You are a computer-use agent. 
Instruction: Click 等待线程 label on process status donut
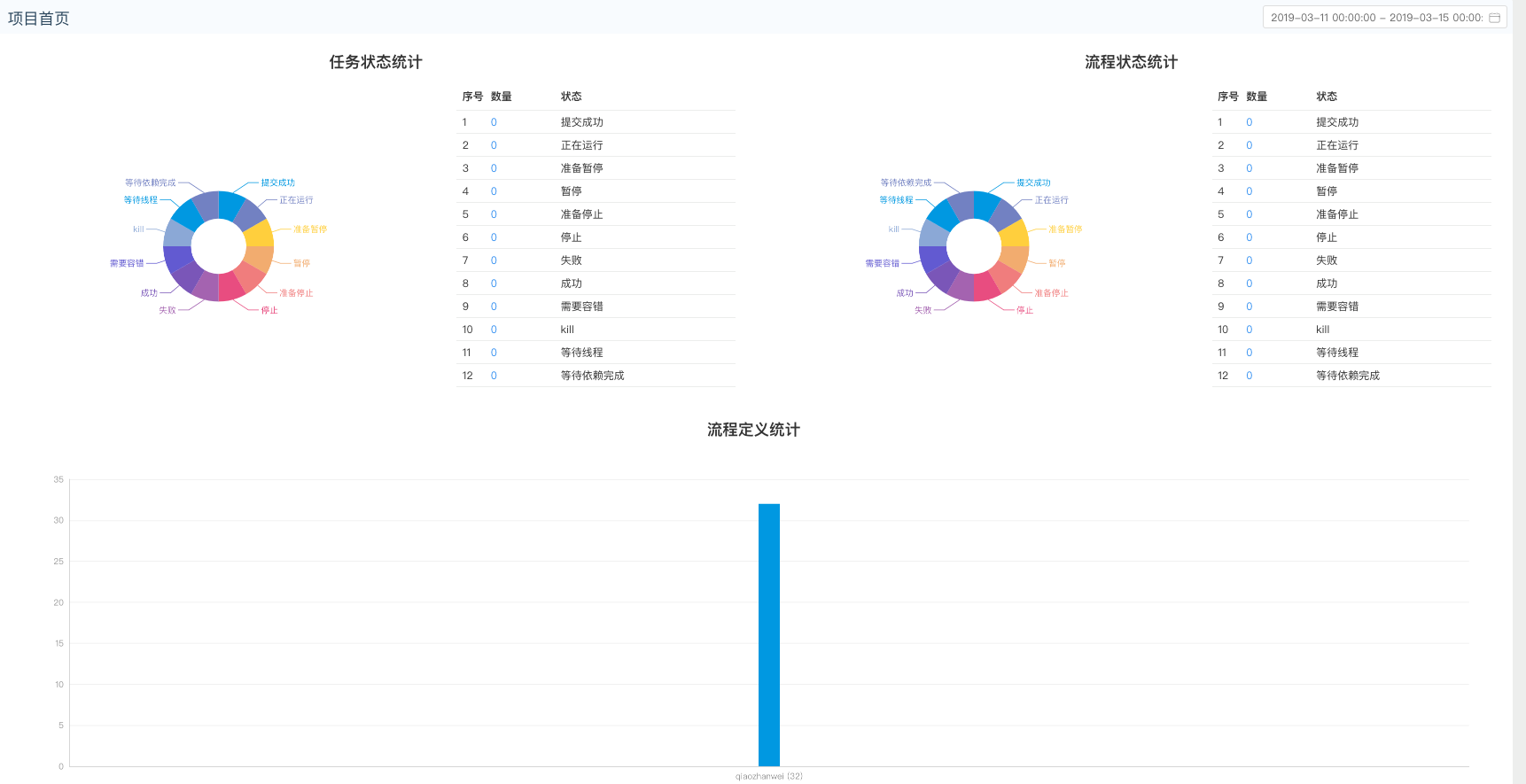896,200
